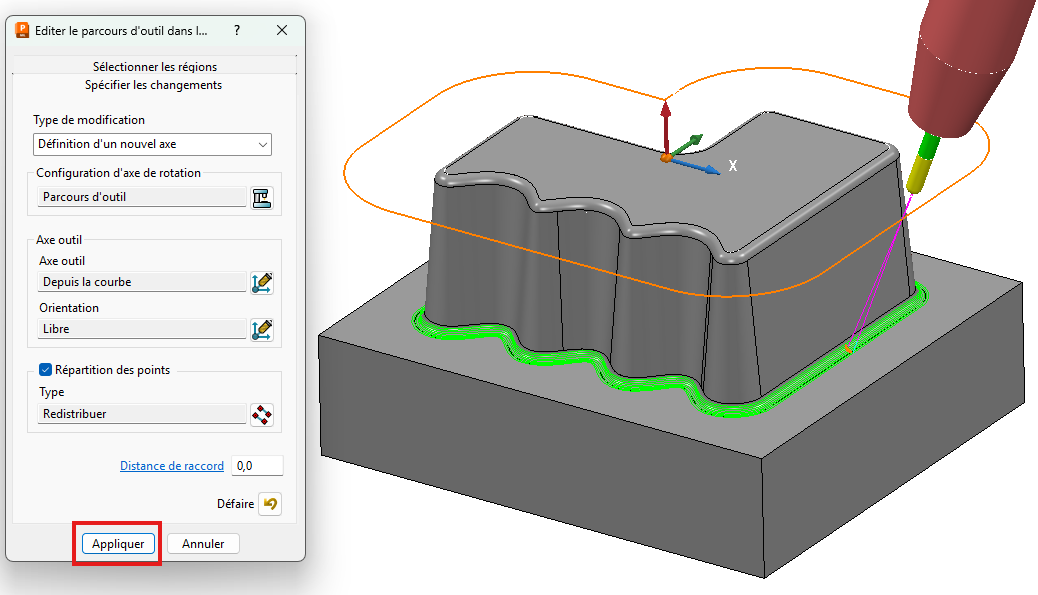
Task: Open tool axis editor beside Depuis la courbe
Action: [262, 282]
